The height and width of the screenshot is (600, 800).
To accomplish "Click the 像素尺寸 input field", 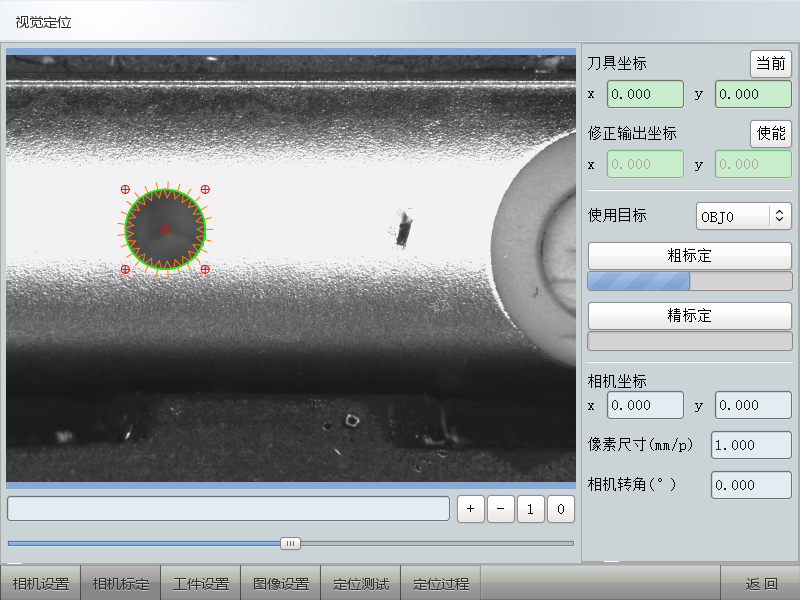I will coord(750,445).
